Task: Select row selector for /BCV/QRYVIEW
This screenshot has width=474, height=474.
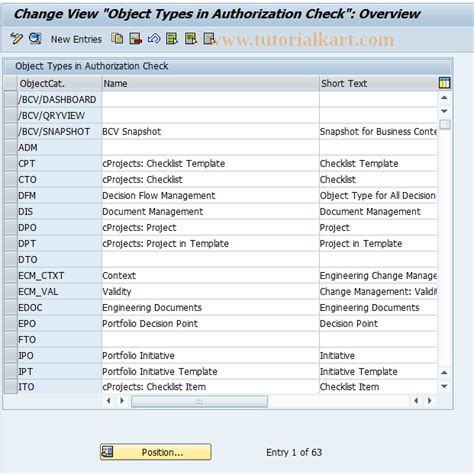Action: (11, 115)
